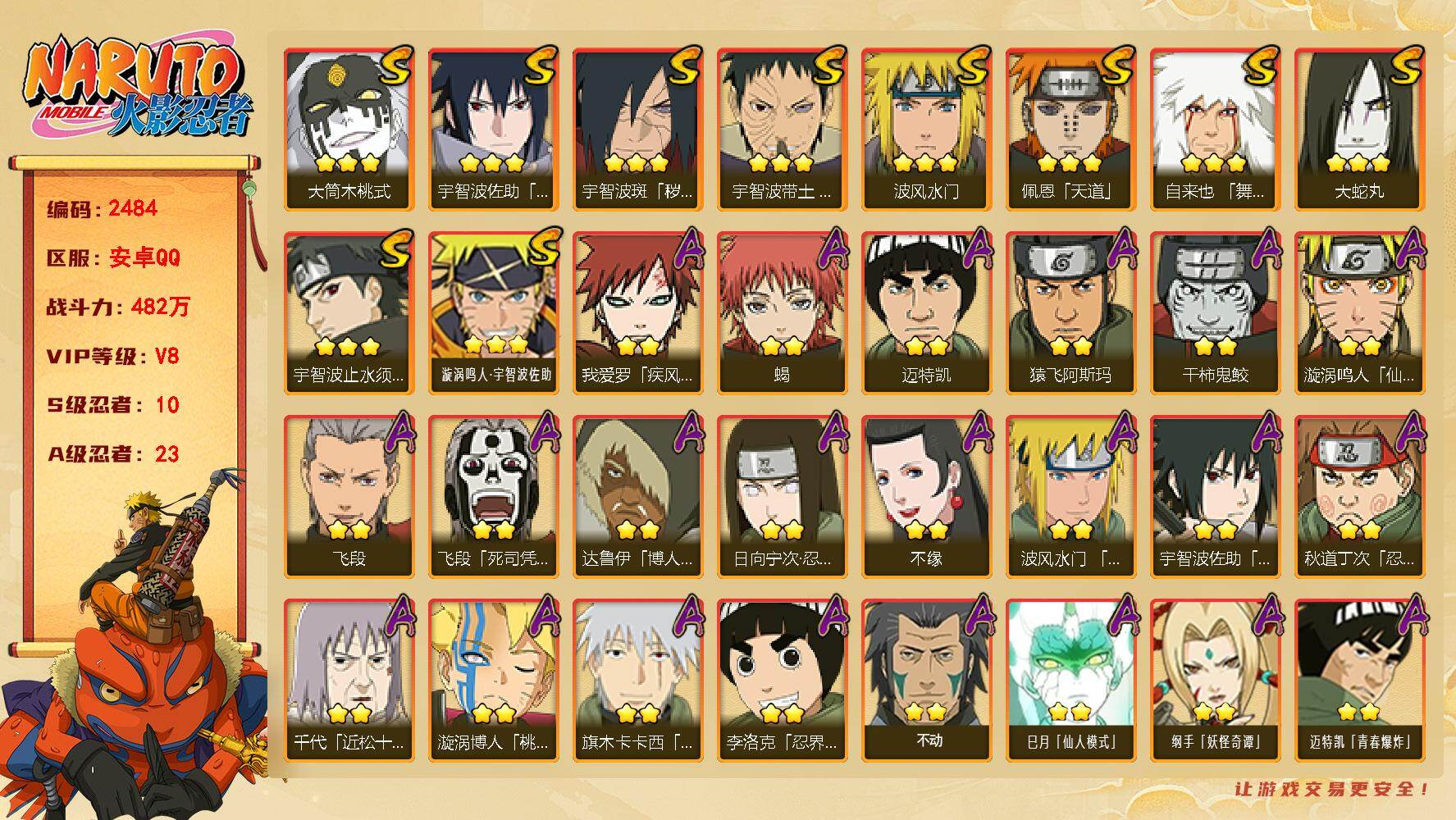Select the 战斗力: 482万 stat line
Screen dimensions: 1456x820
click(118, 307)
